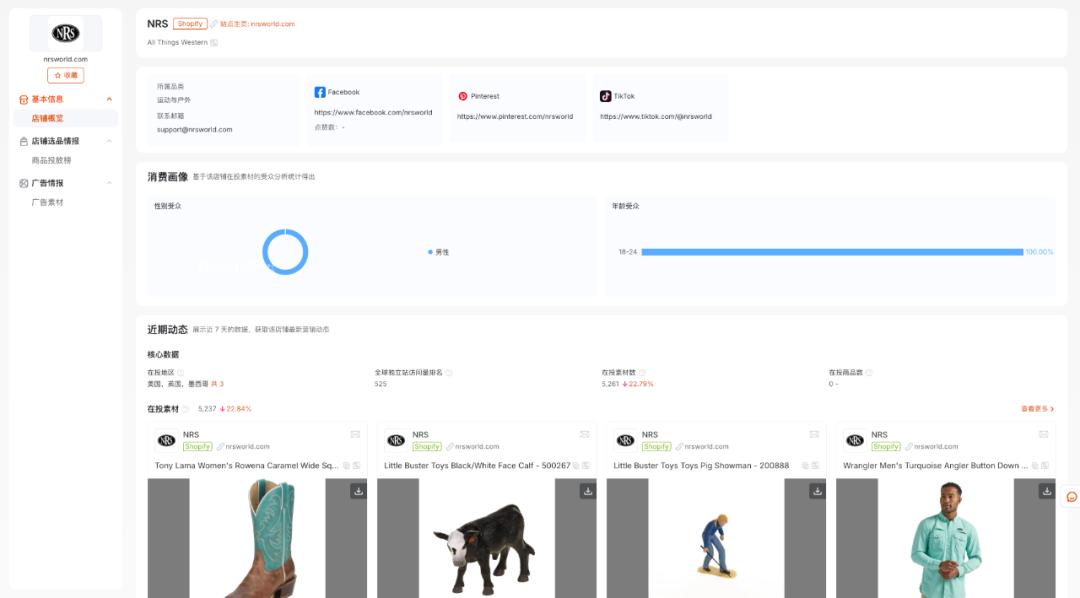This screenshot has width=1080, height=598.
Task: Click the NRS logo in the sidebar
Action: tap(65, 33)
